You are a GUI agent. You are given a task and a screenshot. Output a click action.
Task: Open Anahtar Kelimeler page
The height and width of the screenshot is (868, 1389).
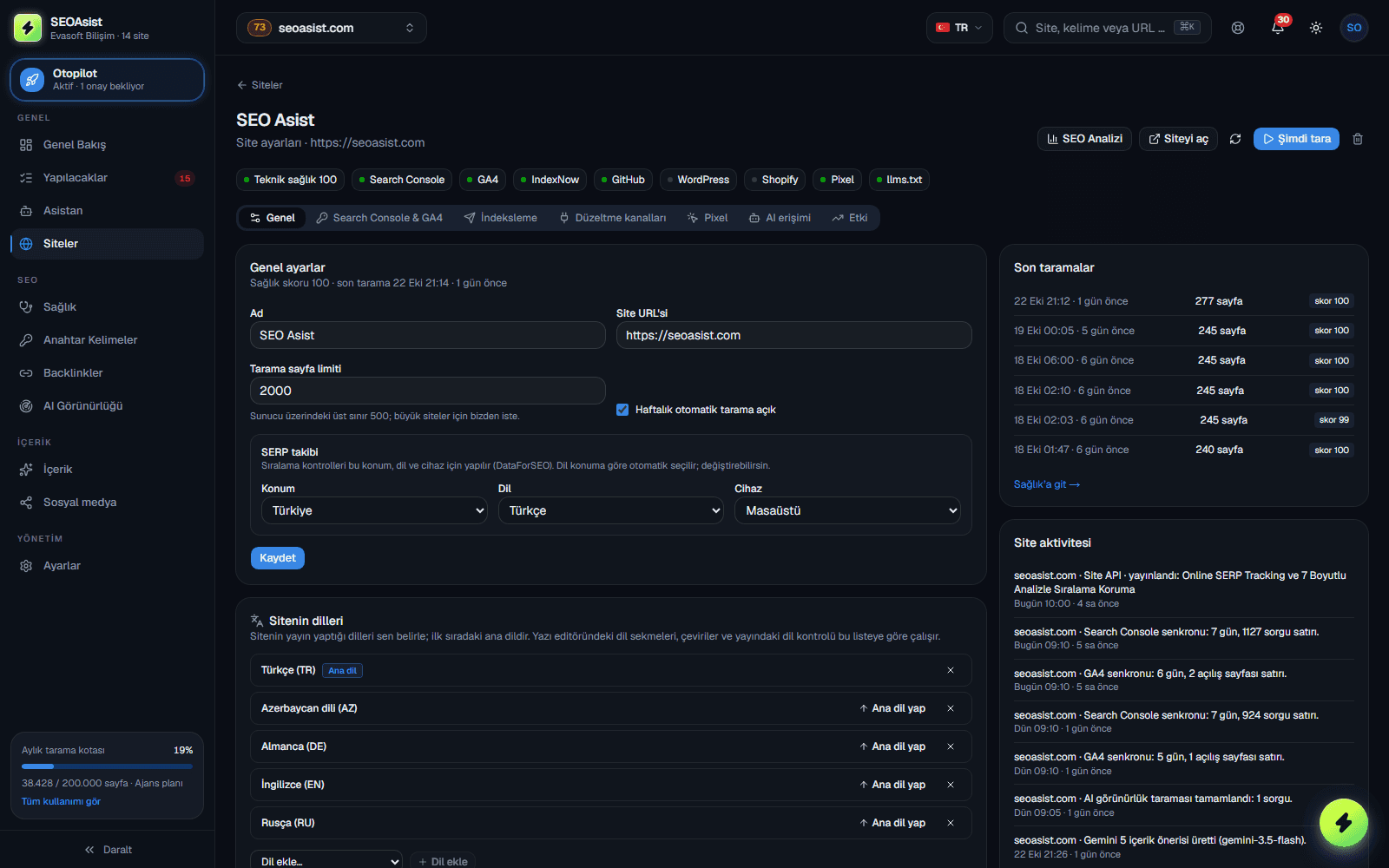point(108,340)
